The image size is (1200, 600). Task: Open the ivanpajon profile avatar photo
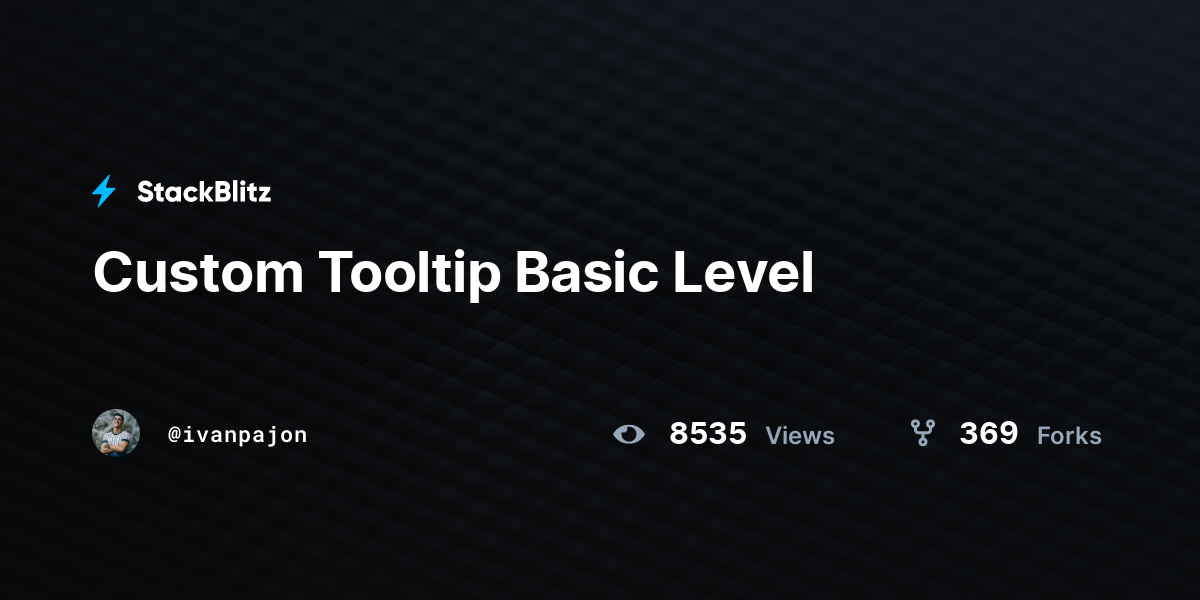116,433
